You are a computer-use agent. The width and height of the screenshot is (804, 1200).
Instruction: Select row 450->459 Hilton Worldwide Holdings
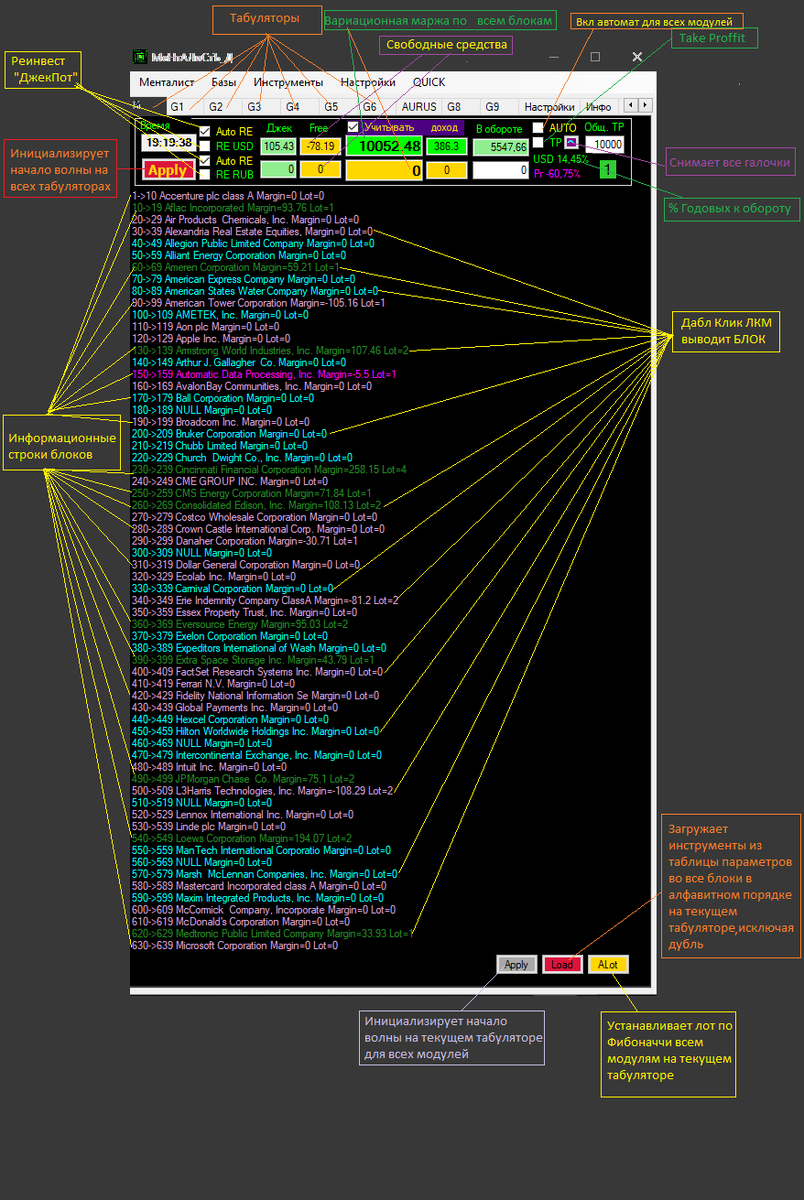click(x=256, y=731)
